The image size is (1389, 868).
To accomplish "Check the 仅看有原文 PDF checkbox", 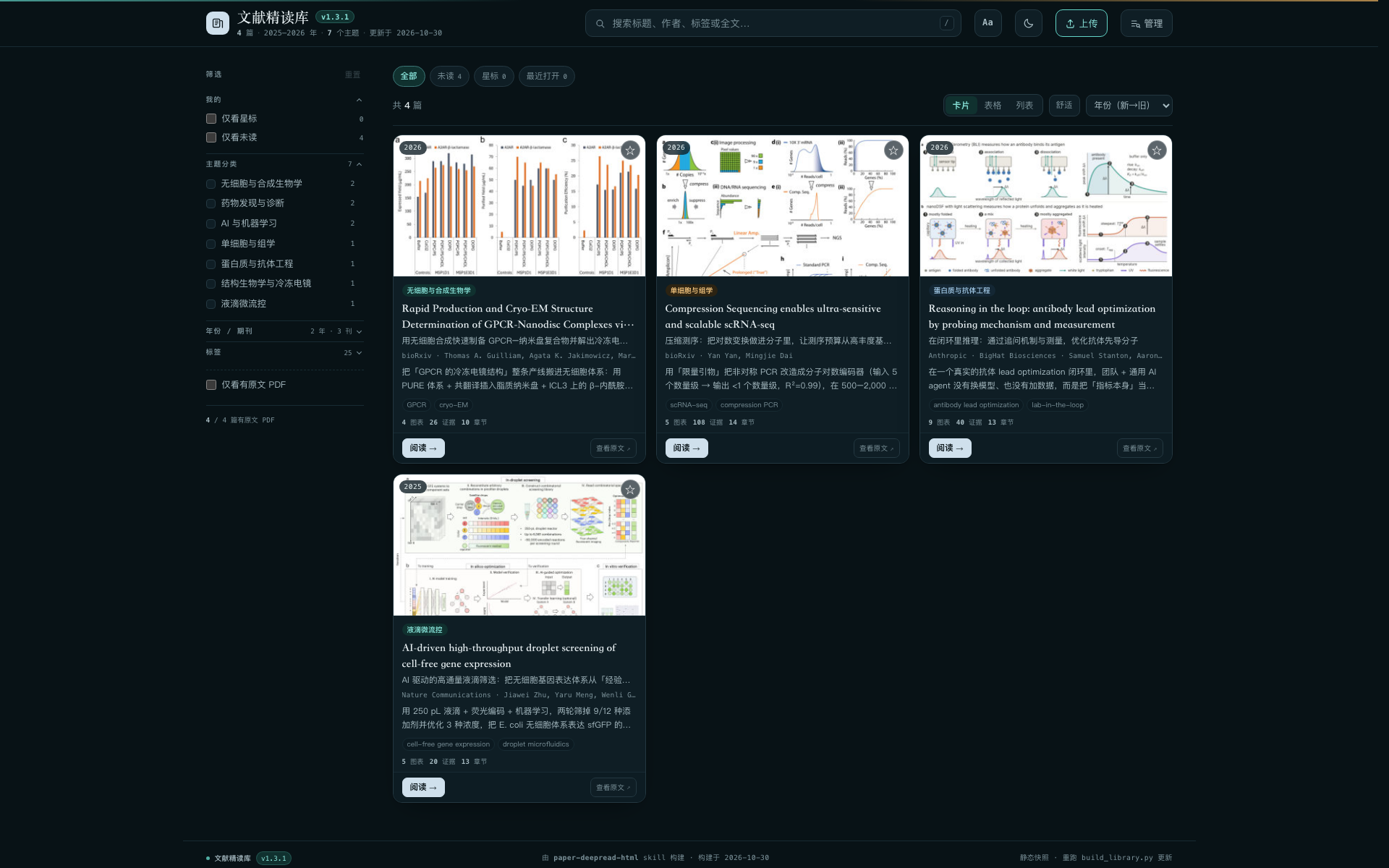I will click(x=211, y=385).
